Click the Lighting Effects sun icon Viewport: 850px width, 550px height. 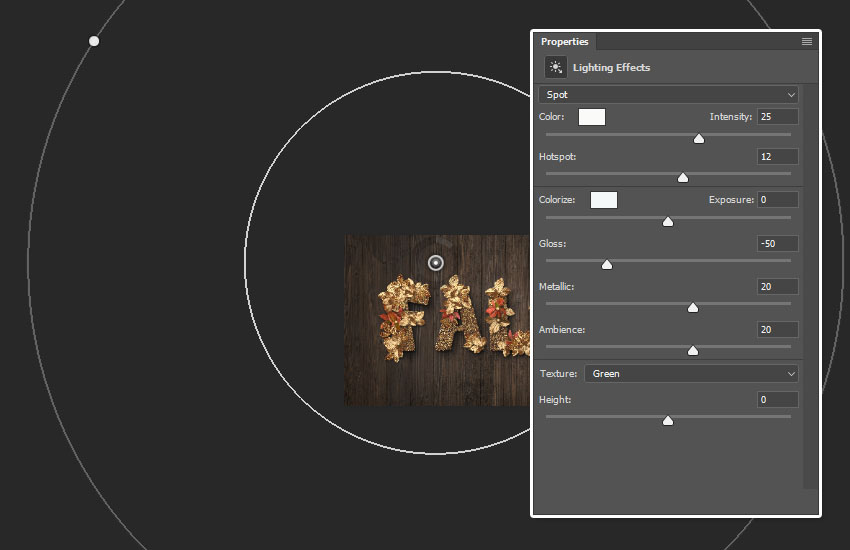pyautogui.click(x=556, y=67)
